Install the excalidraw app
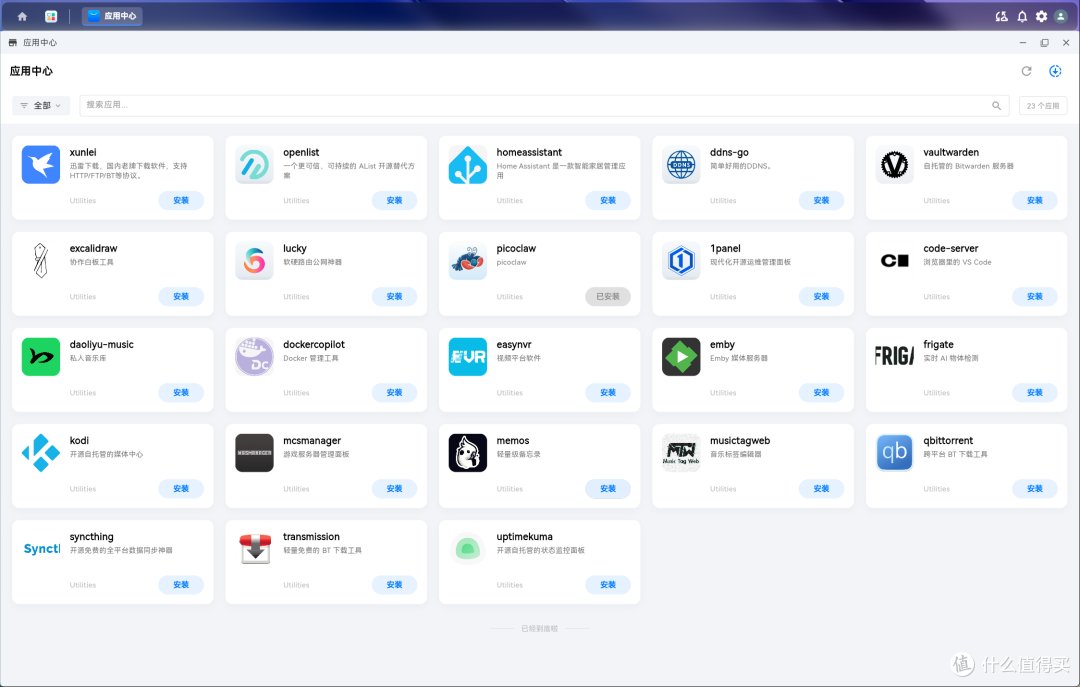This screenshot has height=687, width=1080. tap(181, 296)
